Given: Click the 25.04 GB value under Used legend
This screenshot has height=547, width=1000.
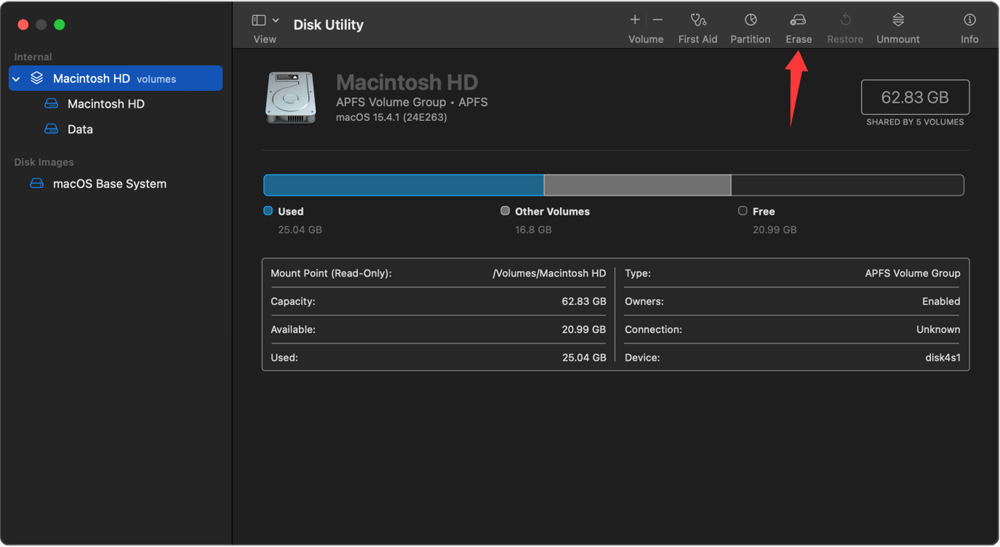Looking at the screenshot, I should 300,230.
